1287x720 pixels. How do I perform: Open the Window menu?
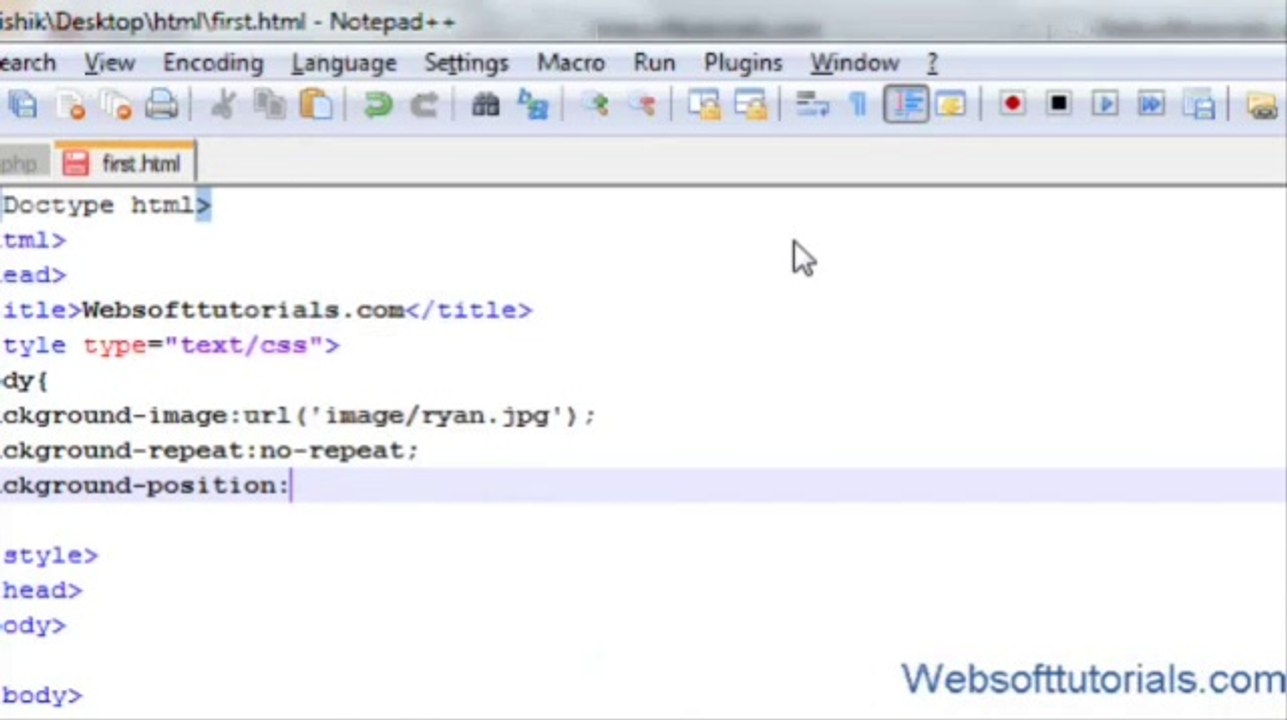click(x=854, y=63)
